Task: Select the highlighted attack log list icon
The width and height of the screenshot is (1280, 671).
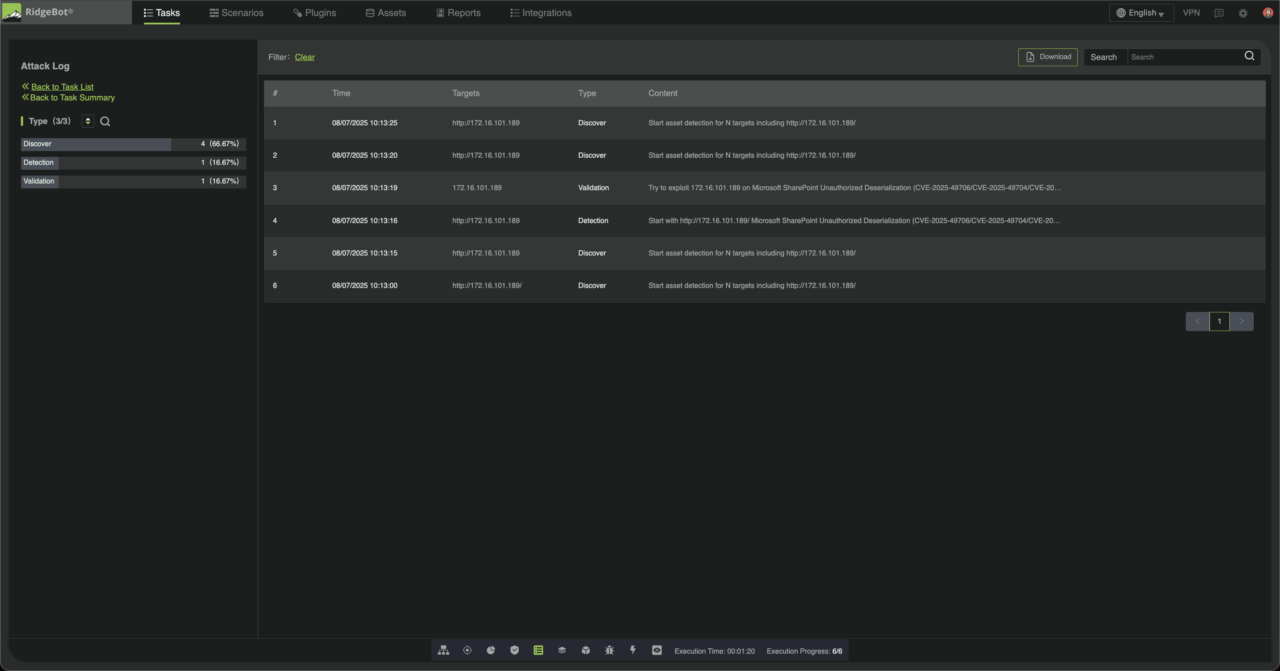Action: [x=538, y=650]
